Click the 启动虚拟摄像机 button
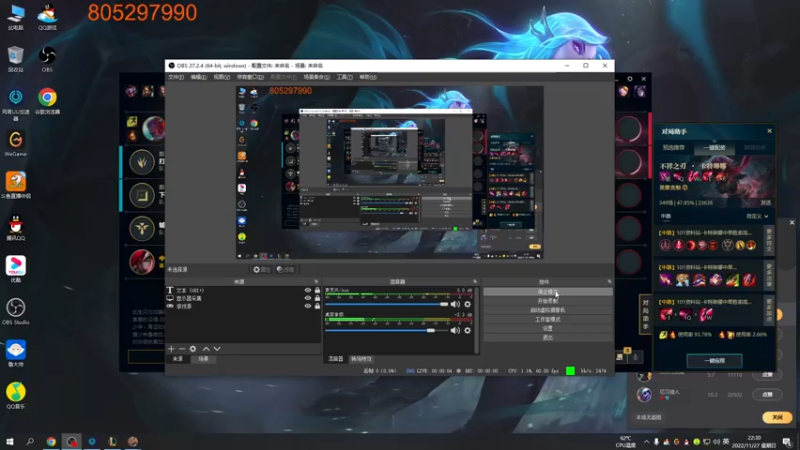 tap(548, 310)
